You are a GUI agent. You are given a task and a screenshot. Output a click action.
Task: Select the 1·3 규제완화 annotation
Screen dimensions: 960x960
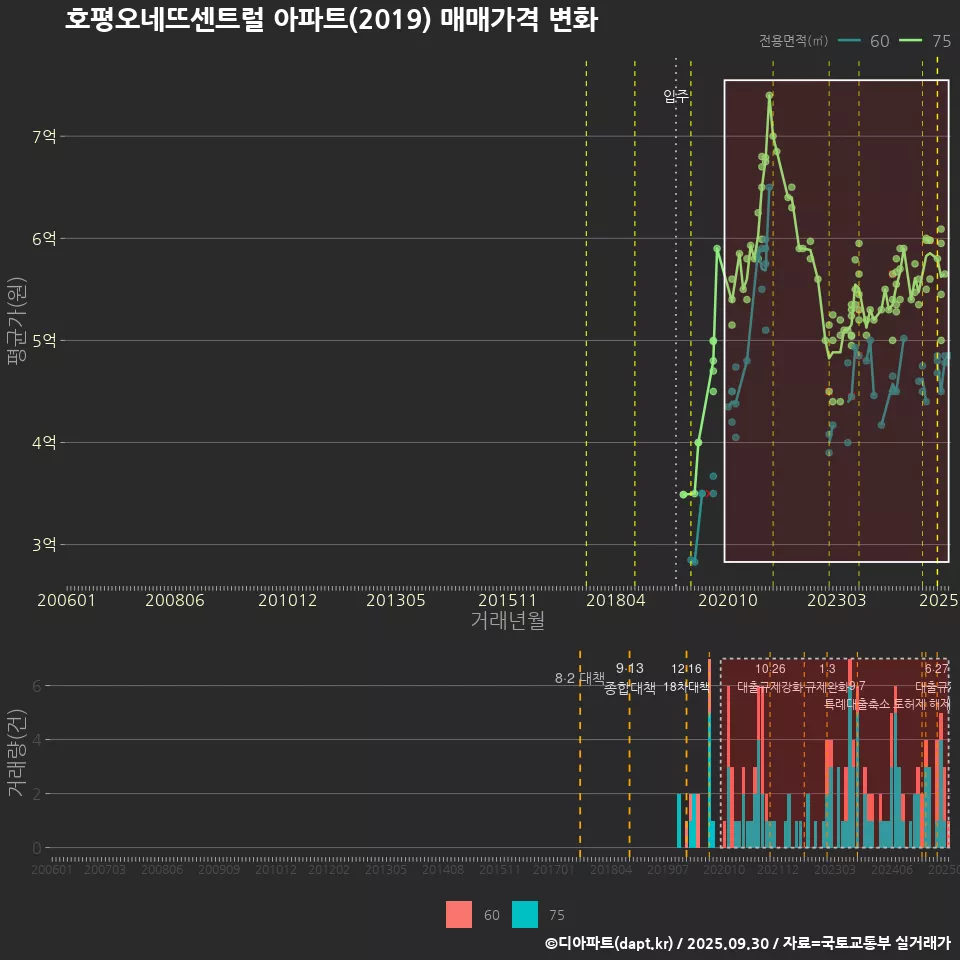pyautogui.click(x=828, y=678)
